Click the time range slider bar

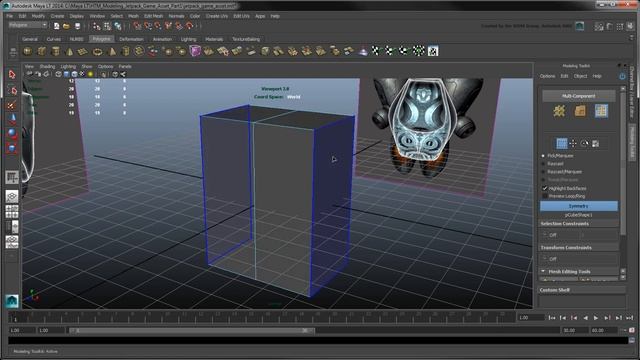click(191, 330)
